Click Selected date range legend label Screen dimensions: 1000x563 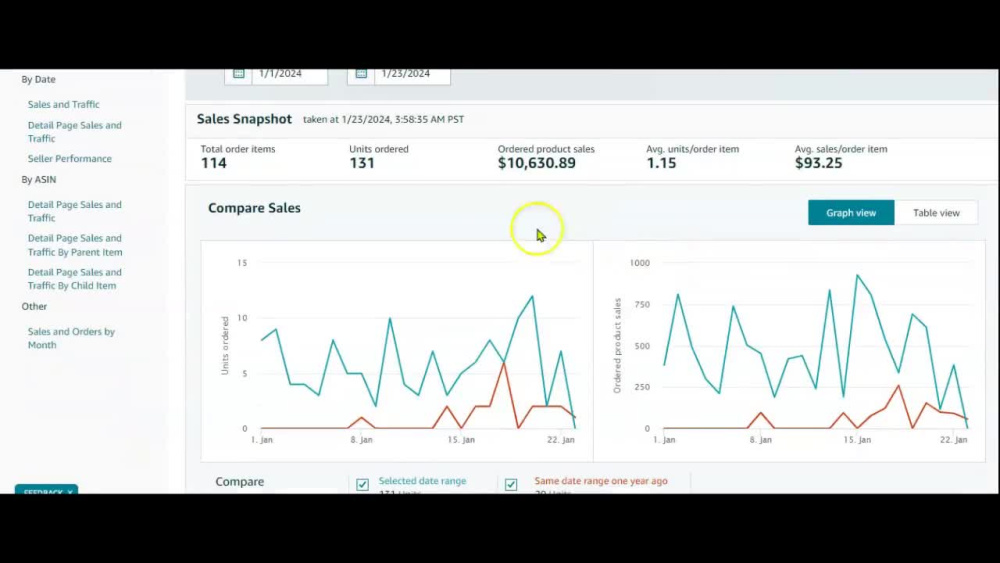point(422,481)
